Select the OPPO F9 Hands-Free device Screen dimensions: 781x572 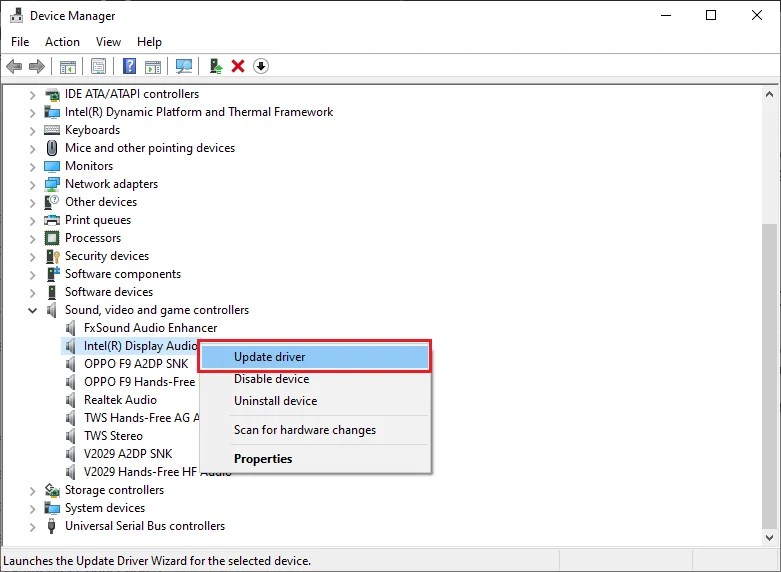(x=139, y=382)
